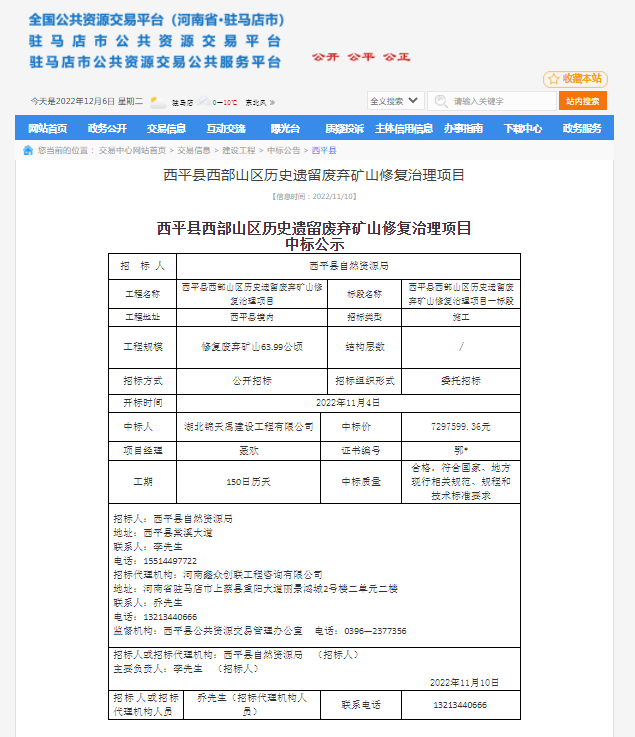Open the 下载中心 nav item
The height and width of the screenshot is (737, 635).
pyautogui.click(x=522, y=128)
